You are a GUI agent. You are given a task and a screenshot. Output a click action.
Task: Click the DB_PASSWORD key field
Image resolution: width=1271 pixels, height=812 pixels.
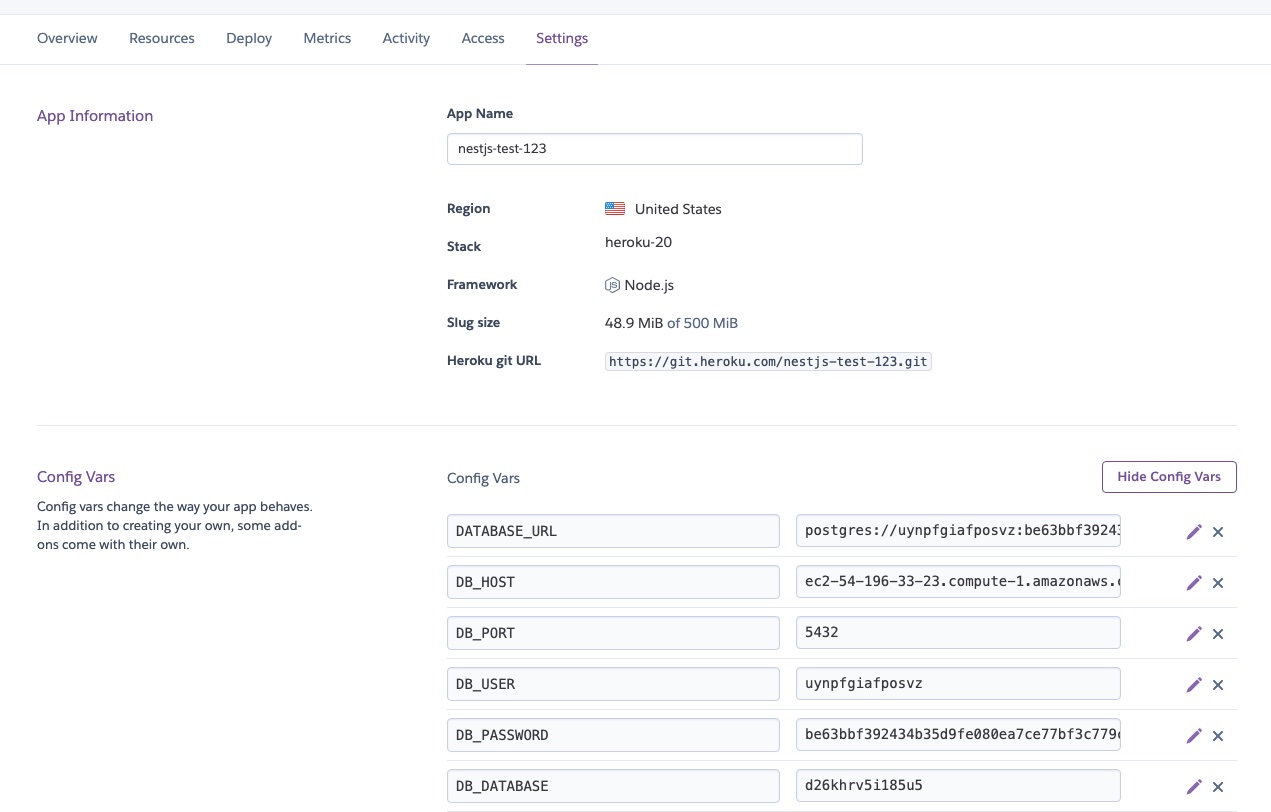tap(613, 735)
